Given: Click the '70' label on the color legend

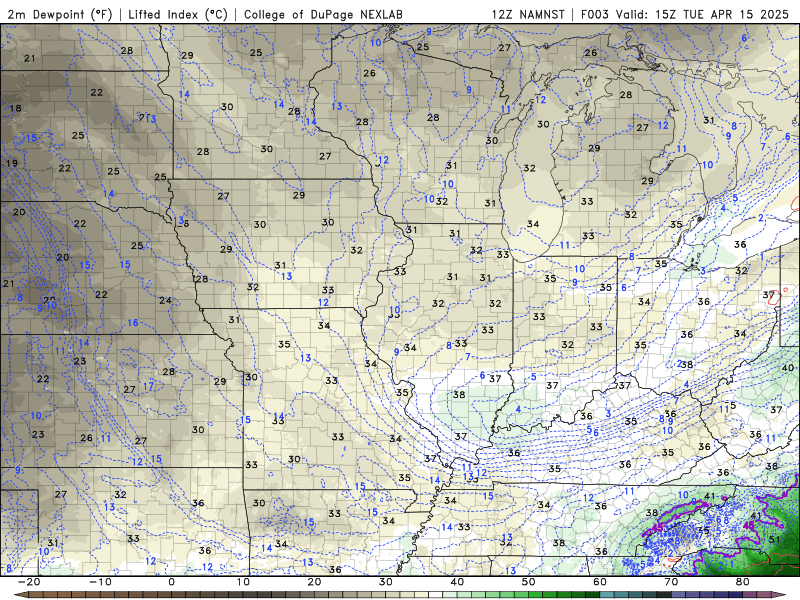Looking at the screenshot, I should pos(671,582).
